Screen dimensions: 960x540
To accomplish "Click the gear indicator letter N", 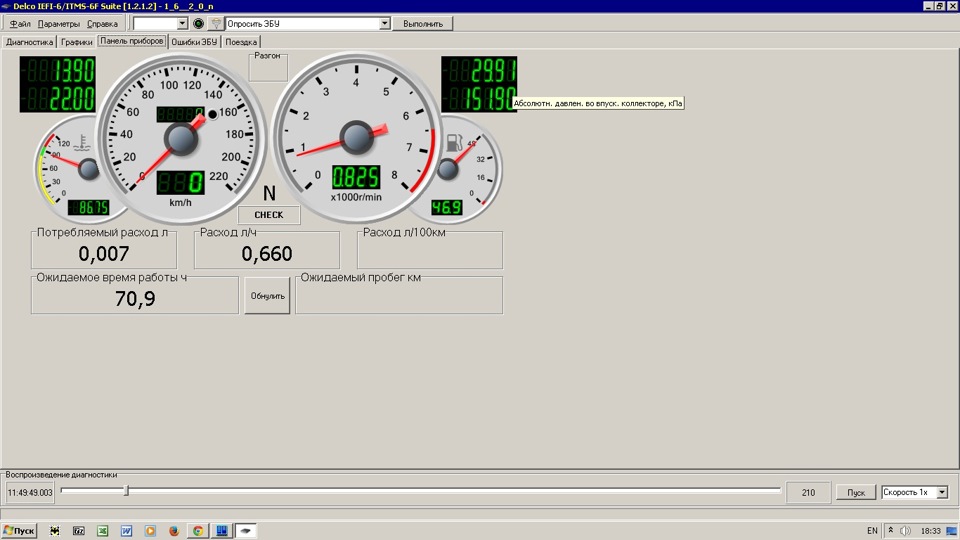I will [x=269, y=193].
